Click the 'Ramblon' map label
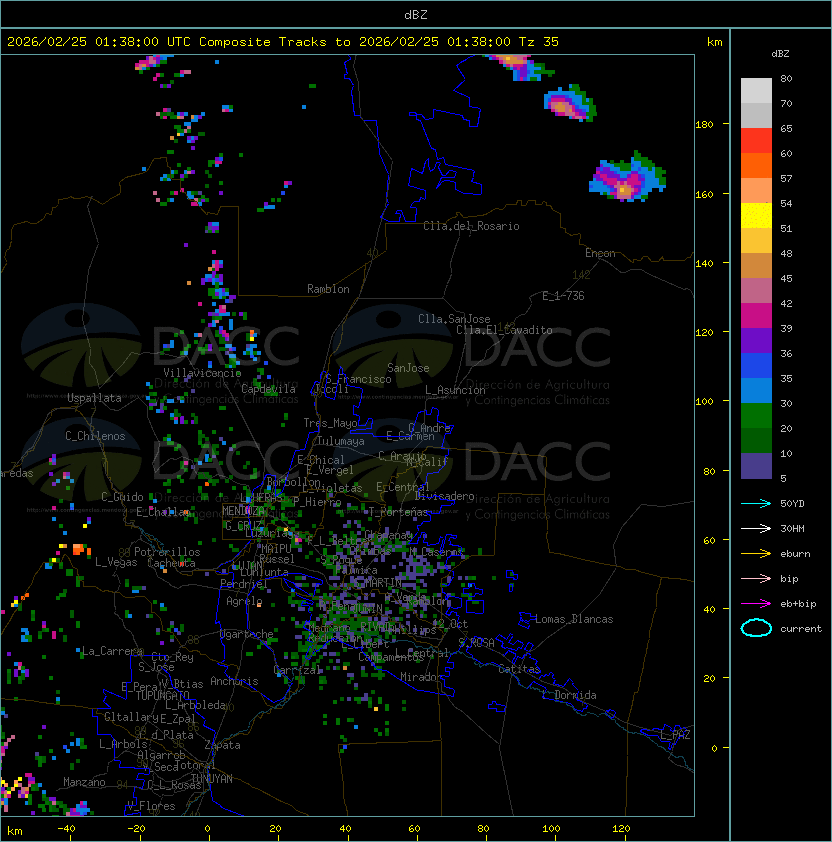The width and height of the screenshot is (832, 842). click(x=328, y=289)
